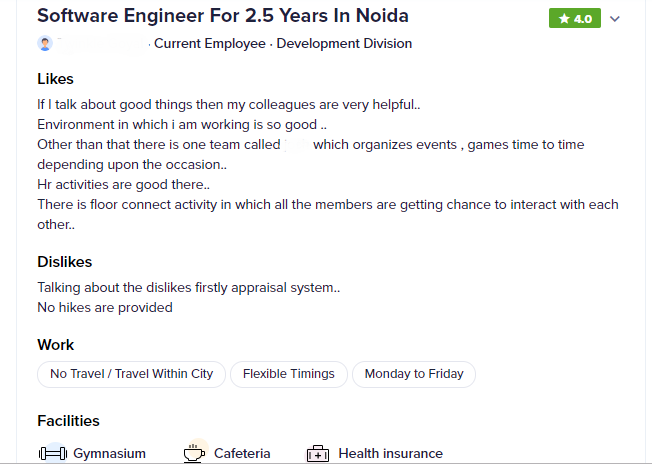Click the Dislikes section heading
Screen dimensions: 652x469
[64, 262]
